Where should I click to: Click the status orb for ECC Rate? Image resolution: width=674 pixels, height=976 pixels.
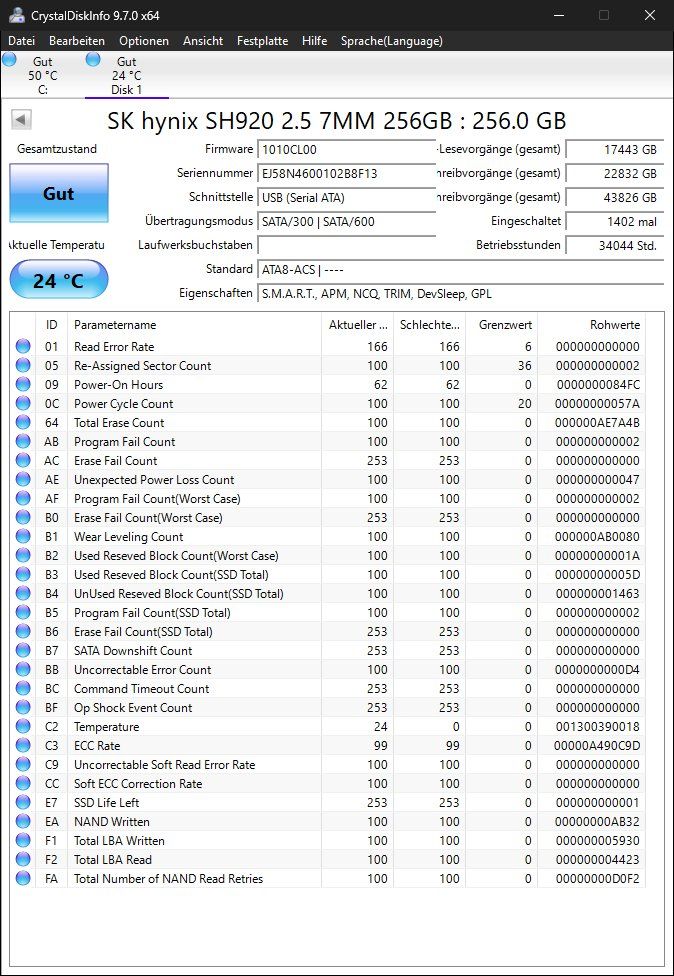click(x=23, y=746)
